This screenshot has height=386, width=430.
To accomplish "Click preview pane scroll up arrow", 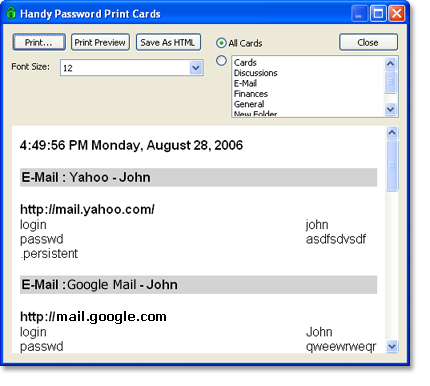I will point(392,133).
